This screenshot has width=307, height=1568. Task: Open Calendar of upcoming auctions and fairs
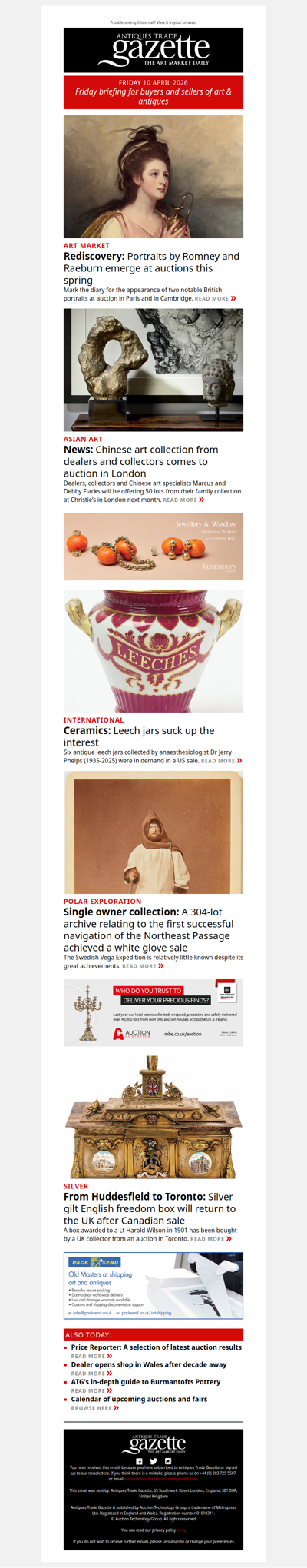click(x=139, y=1399)
